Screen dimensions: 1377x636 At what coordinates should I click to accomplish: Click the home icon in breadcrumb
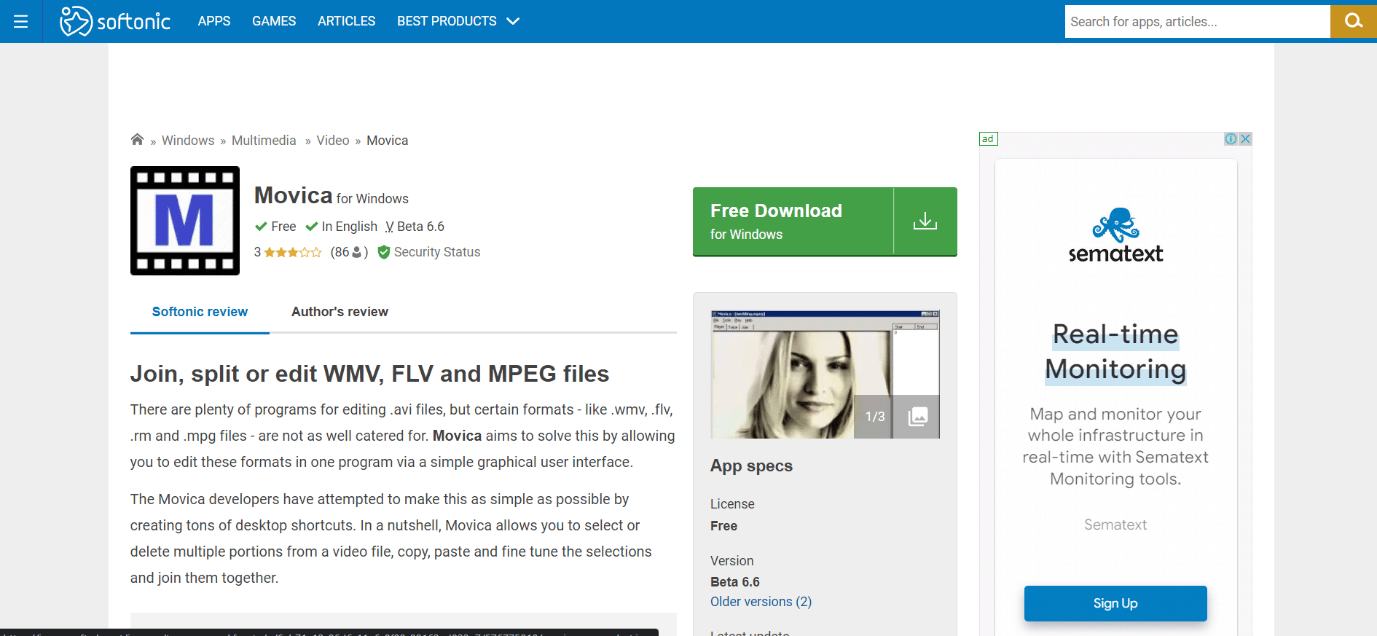(x=137, y=140)
